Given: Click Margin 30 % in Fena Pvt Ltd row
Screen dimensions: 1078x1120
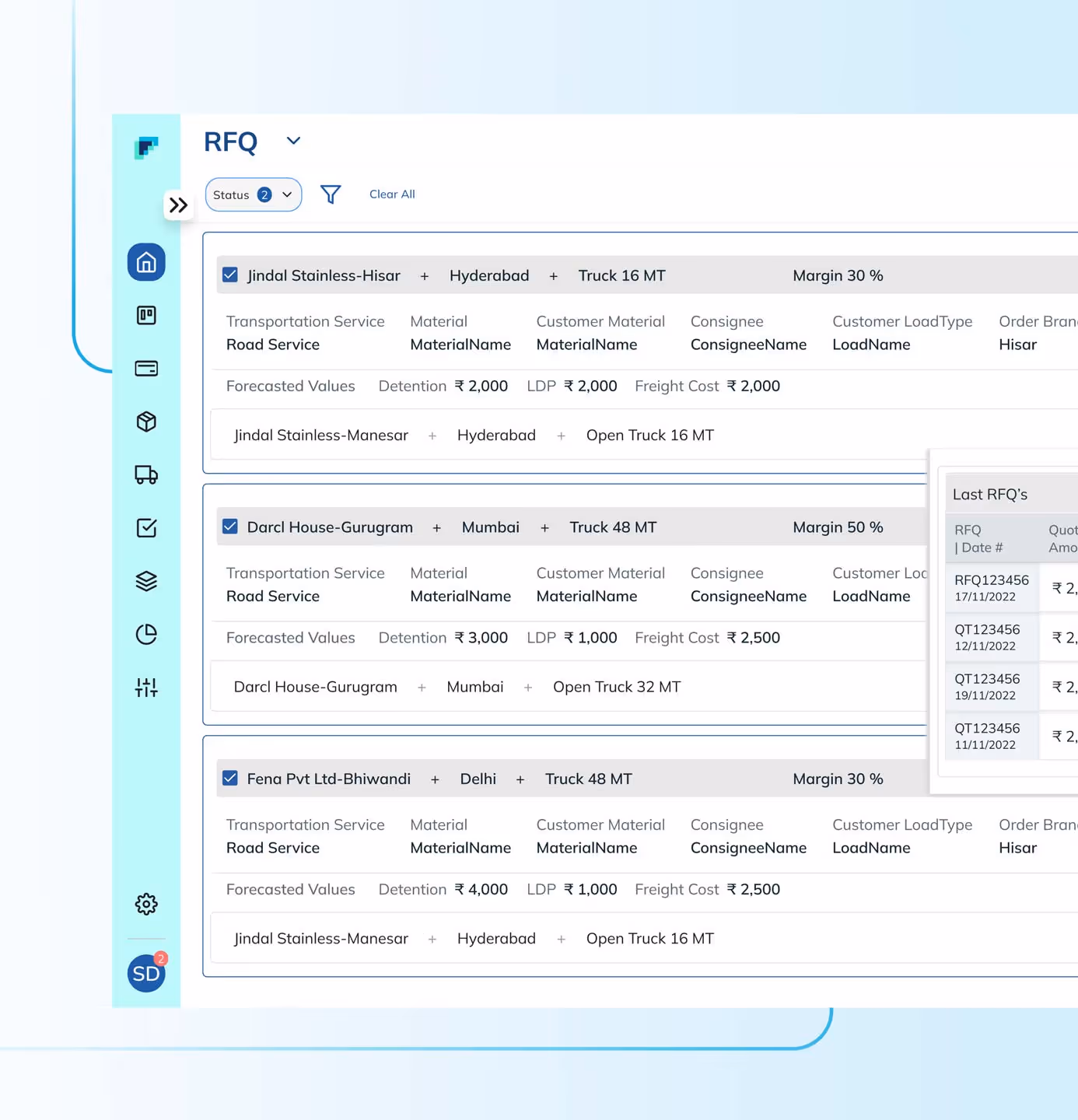Looking at the screenshot, I should (x=838, y=779).
